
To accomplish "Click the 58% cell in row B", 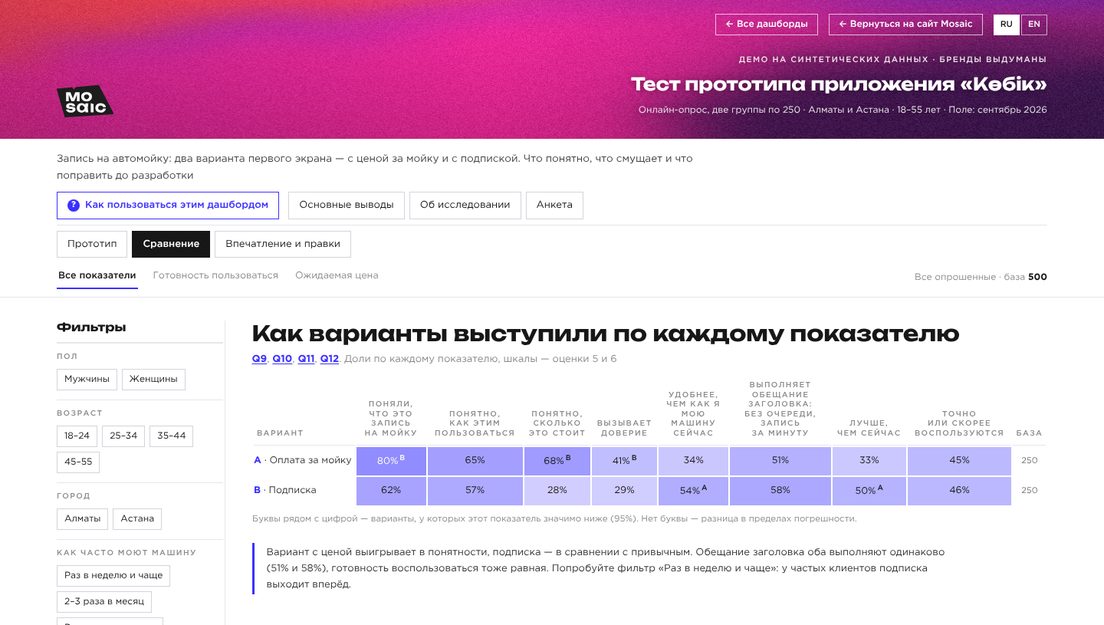I will pos(780,491).
